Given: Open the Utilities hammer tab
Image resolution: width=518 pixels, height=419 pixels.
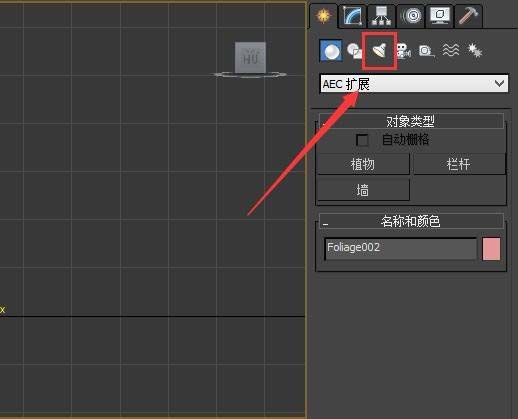Looking at the screenshot, I should (468, 16).
